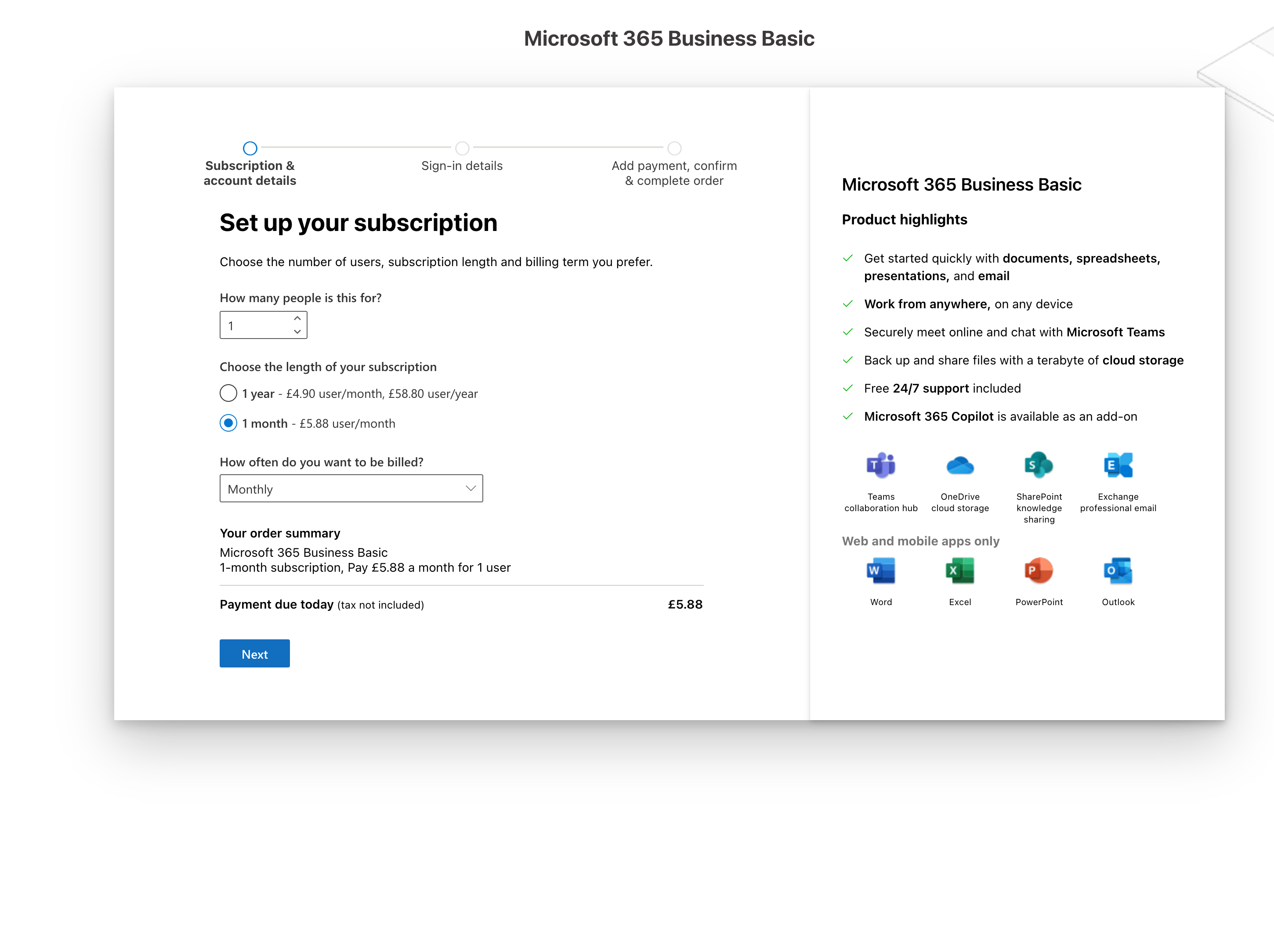Click the Exchange professional email icon
The width and height of the screenshot is (1274, 952).
(1118, 465)
